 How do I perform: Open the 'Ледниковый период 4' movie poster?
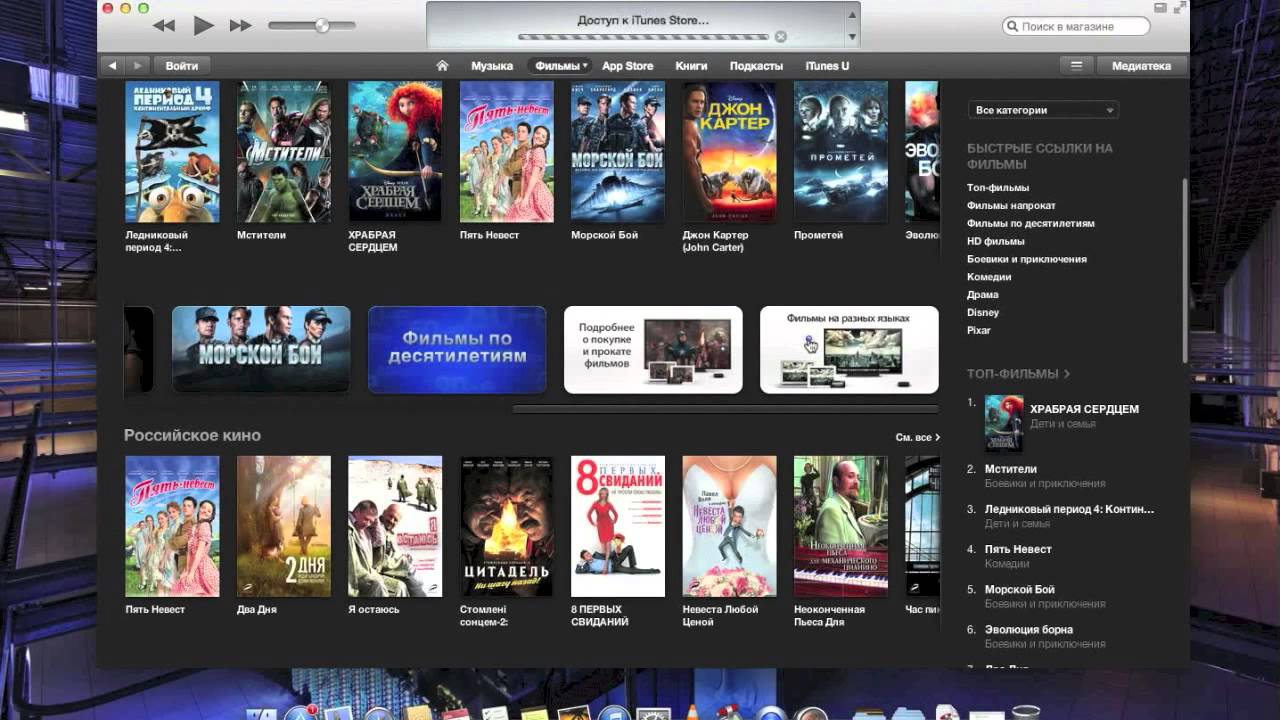[172, 152]
